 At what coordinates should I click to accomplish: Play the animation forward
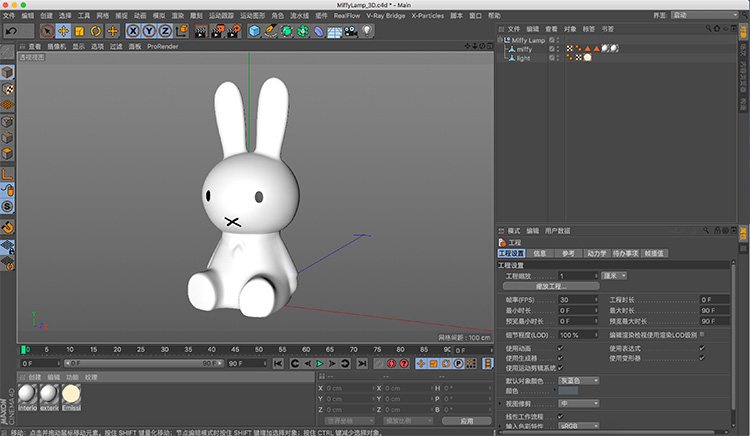click(x=320, y=364)
